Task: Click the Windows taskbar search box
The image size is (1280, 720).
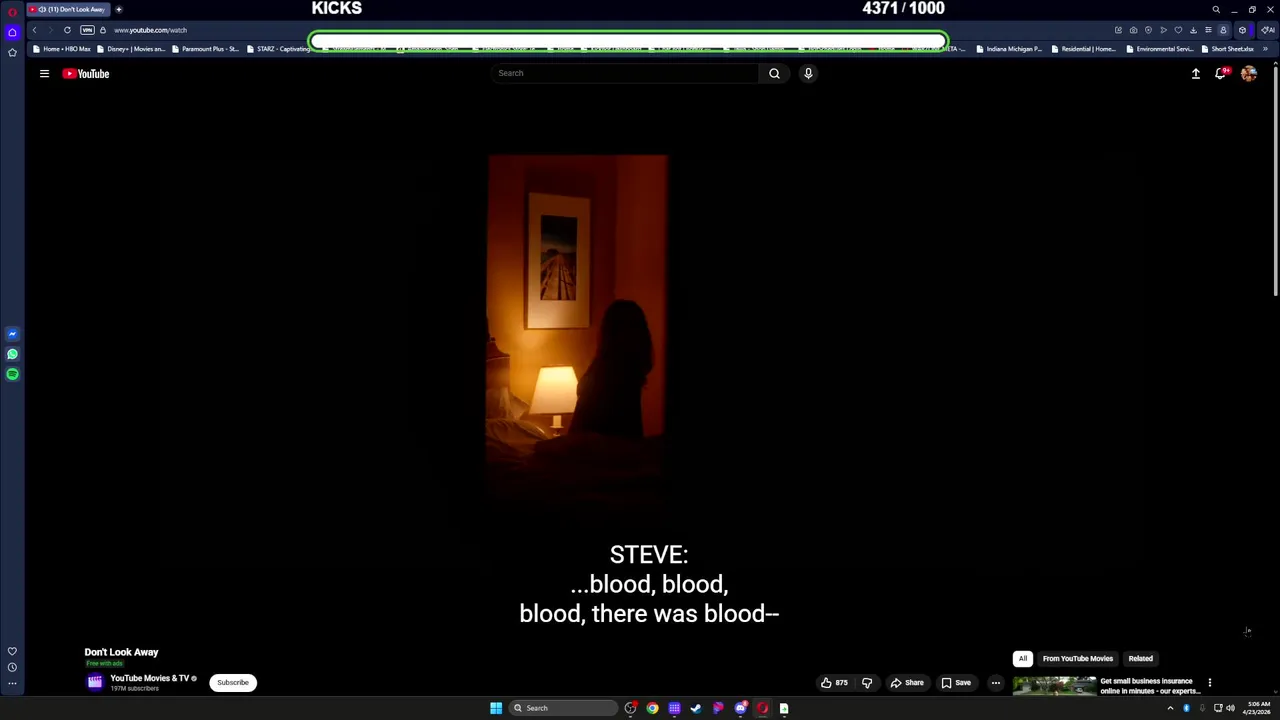Action: point(562,708)
